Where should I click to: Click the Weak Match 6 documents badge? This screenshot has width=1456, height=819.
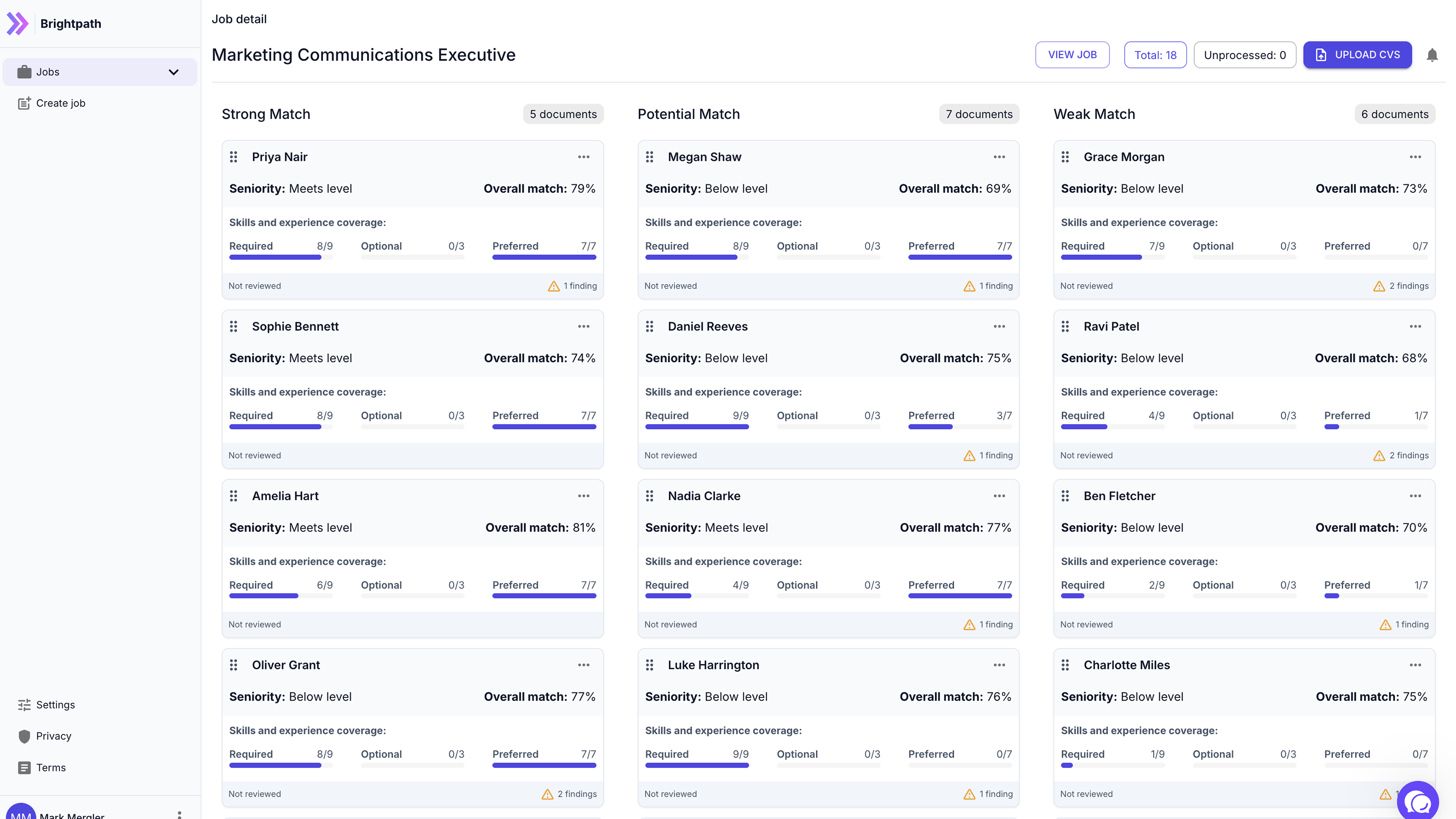1395,114
